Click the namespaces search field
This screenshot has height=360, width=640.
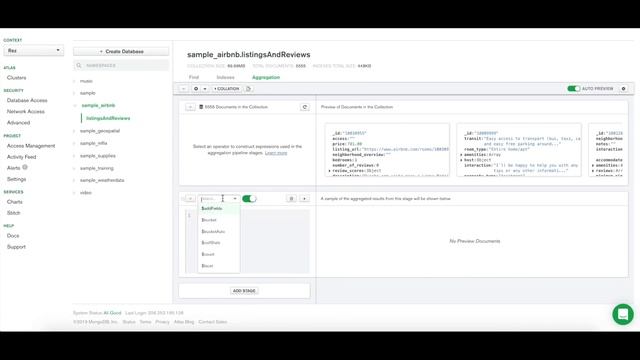point(121,65)
